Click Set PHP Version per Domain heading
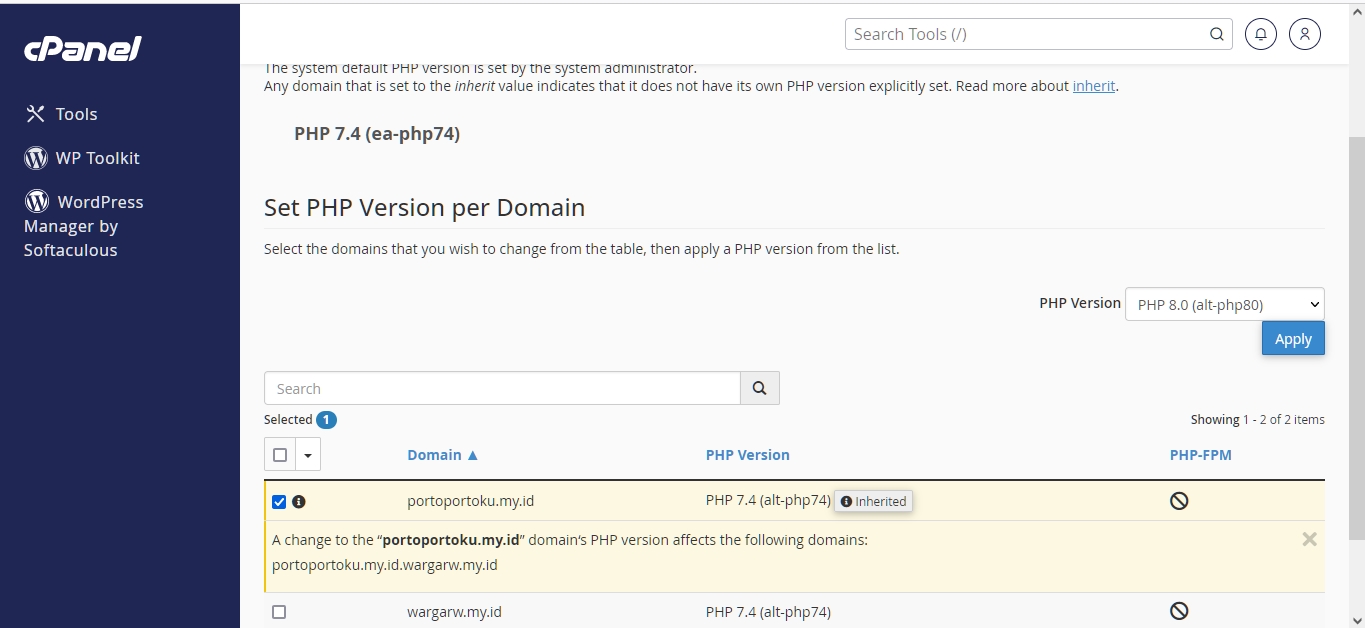 tap(424, 207)
